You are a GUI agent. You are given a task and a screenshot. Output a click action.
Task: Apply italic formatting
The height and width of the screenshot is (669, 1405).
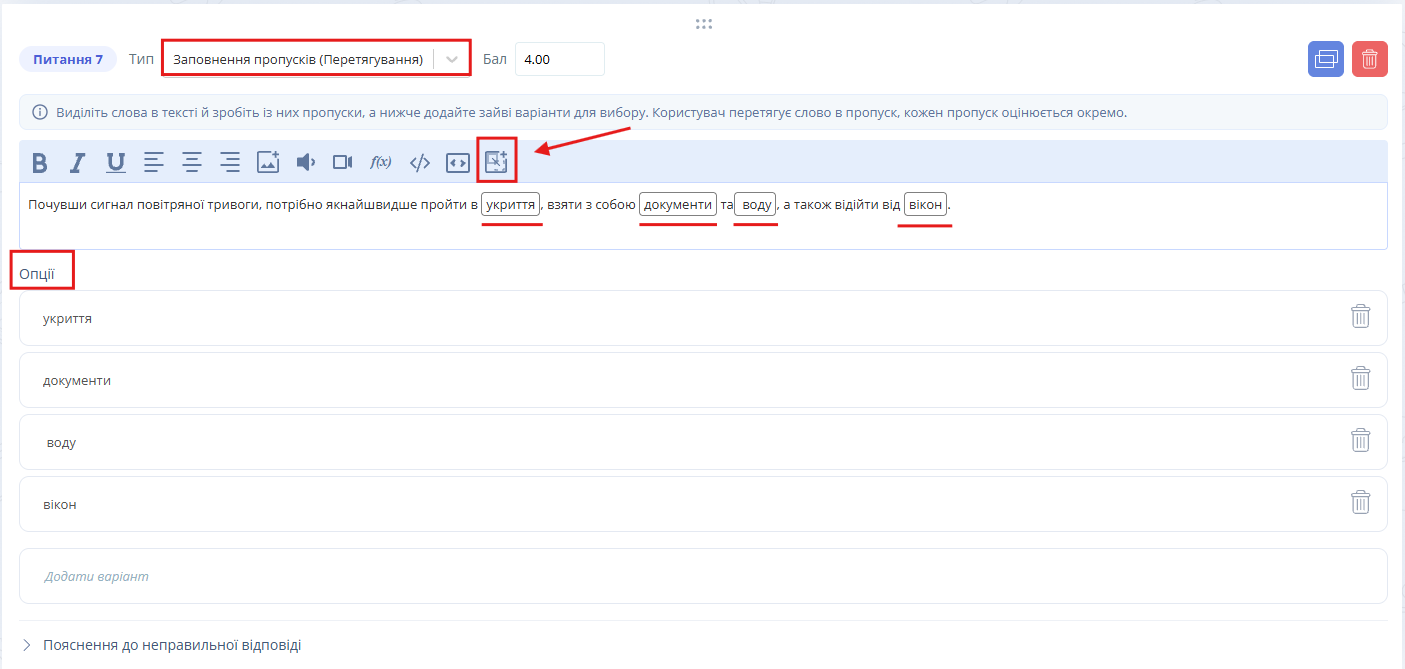tap(78, 162)
